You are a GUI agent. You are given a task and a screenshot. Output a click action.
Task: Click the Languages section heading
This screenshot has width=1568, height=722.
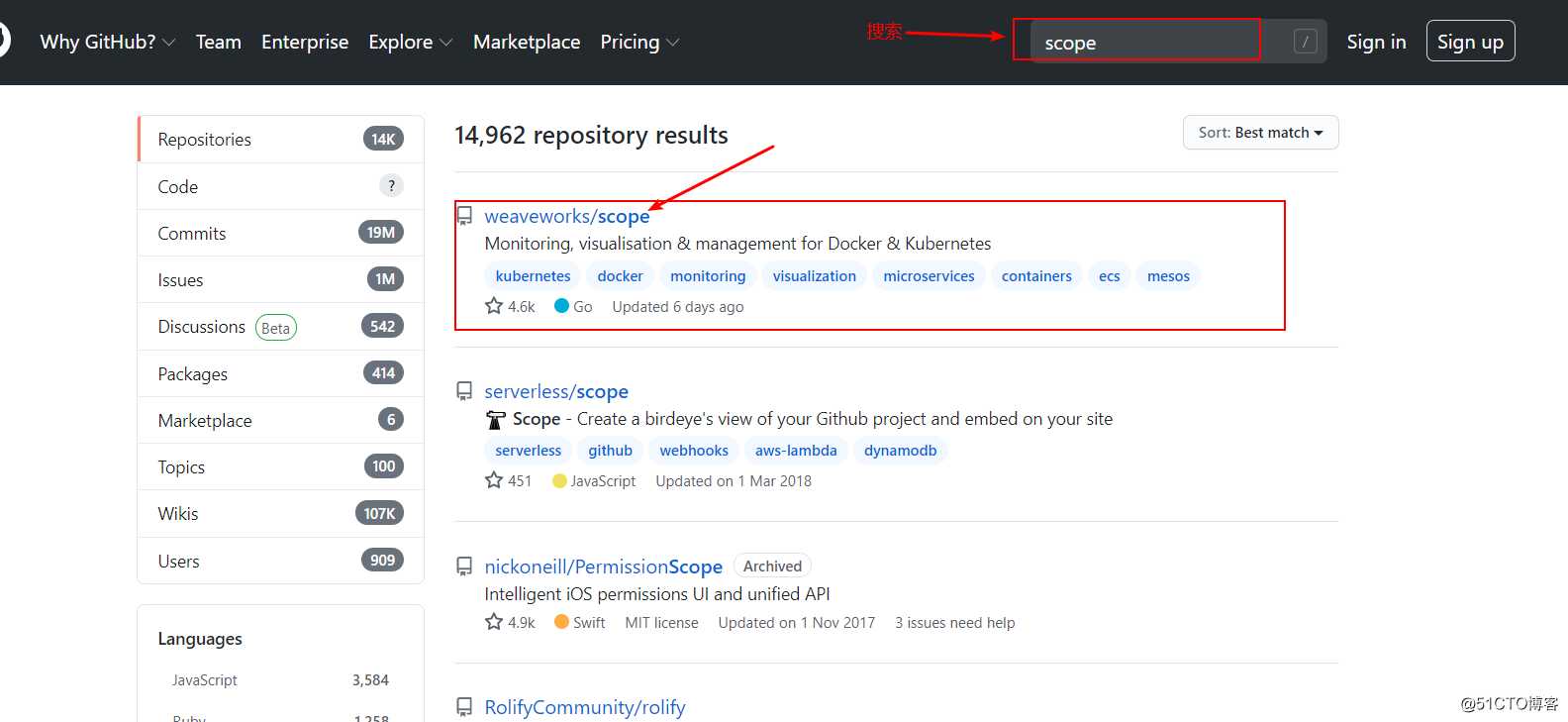point(200,639)
